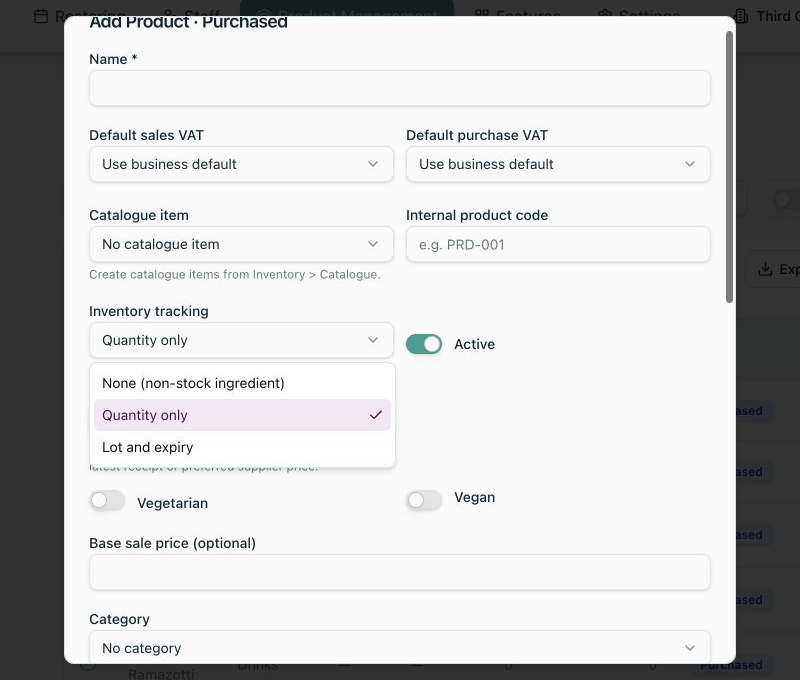The height and width of the screenshot is (680, 800).
Task: Collapse the Inventory tracking dropdown
Action: coord(241,340)
